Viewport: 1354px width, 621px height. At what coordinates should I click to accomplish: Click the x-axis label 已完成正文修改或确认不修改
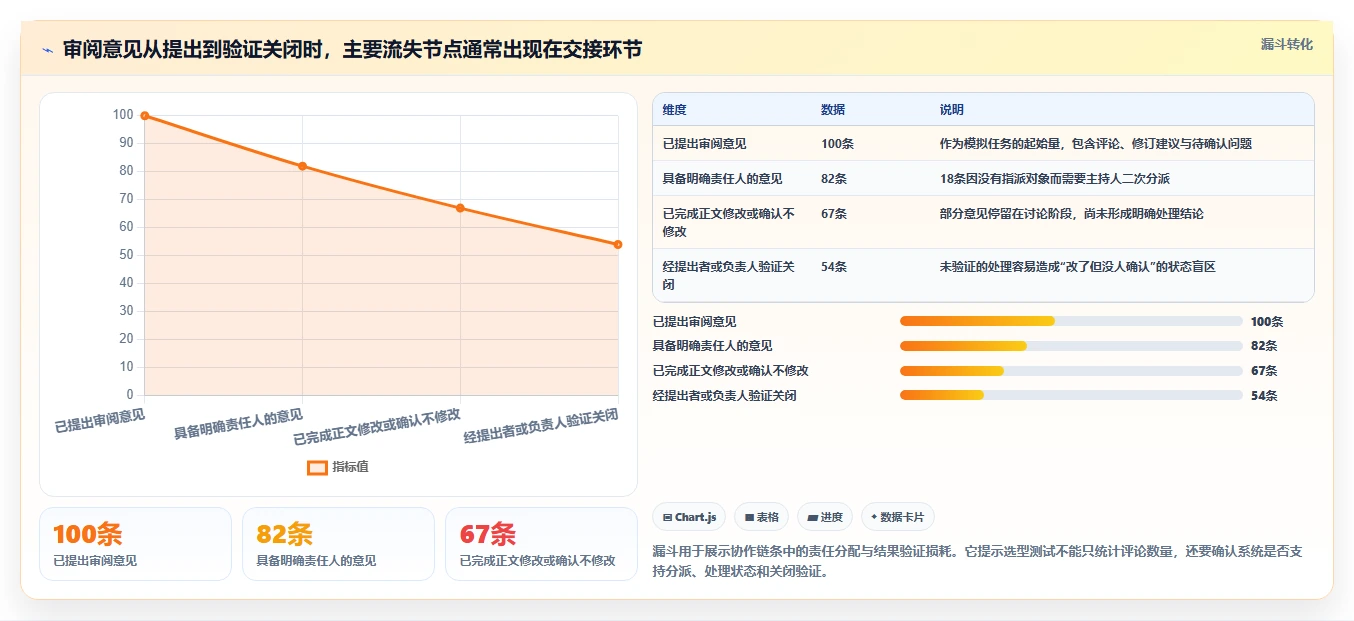377,427
